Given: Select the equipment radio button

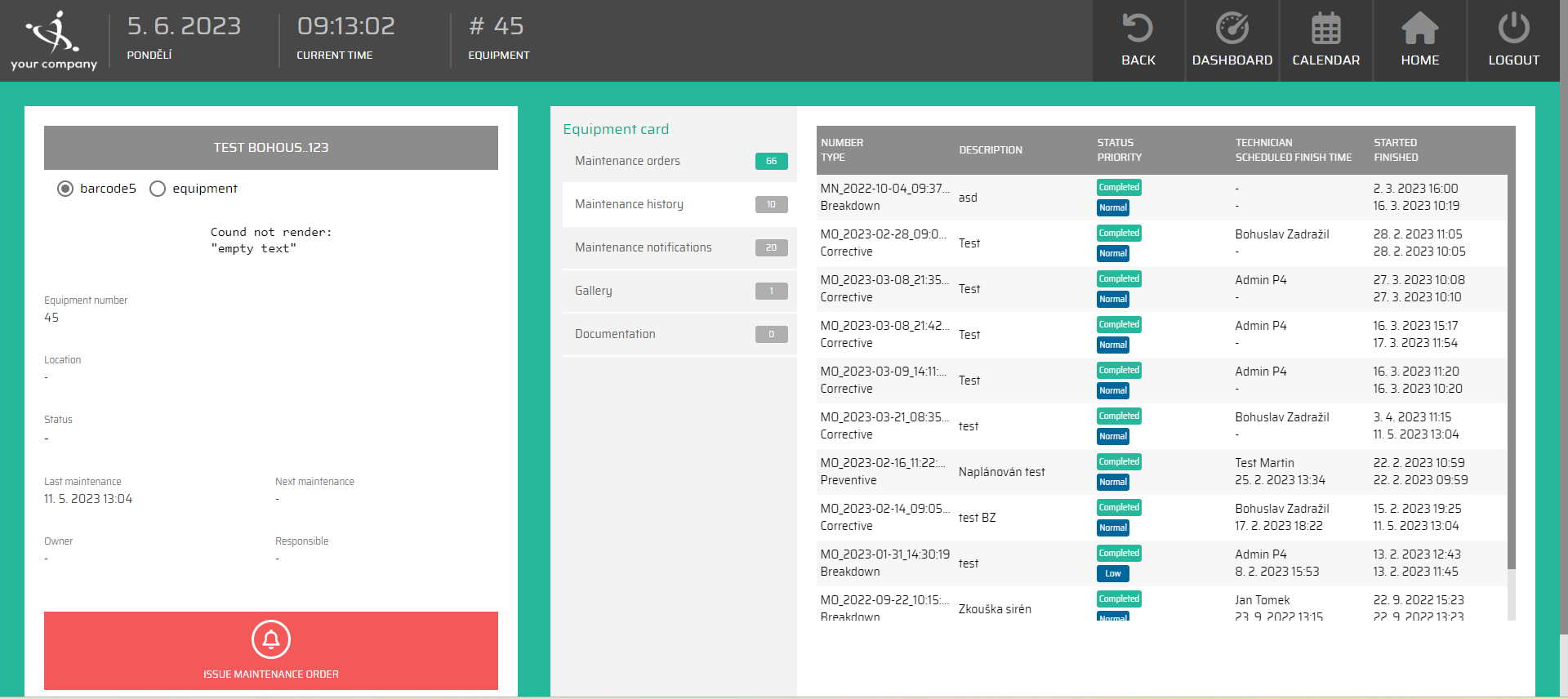Looking at the screenshot, I should coord(158,189).
